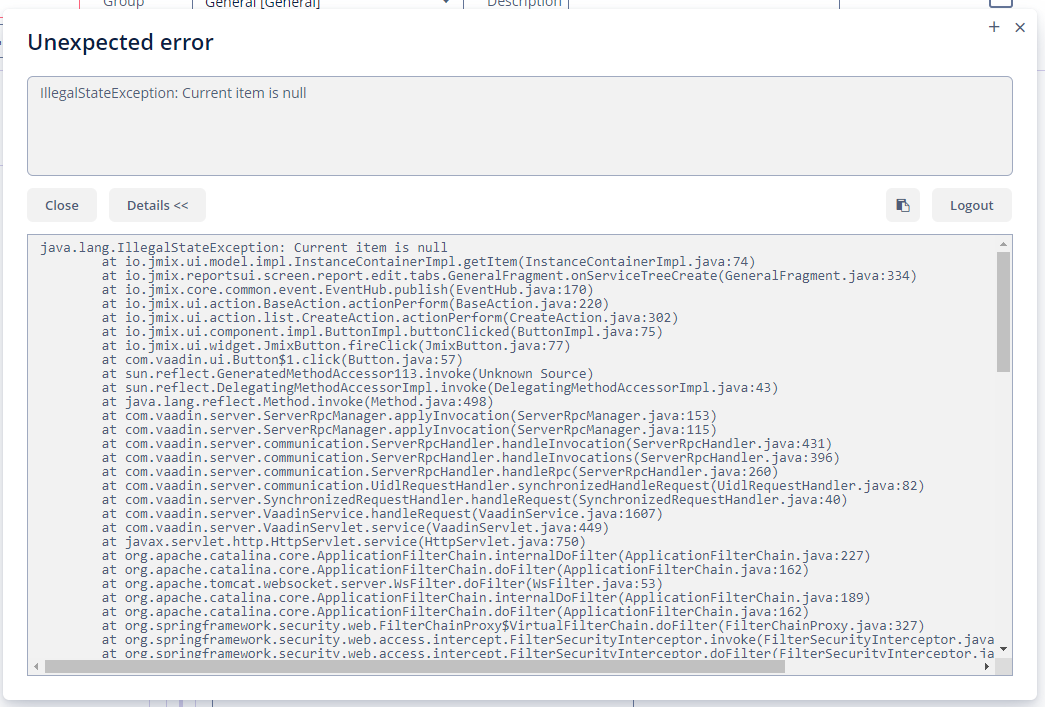Click the ServerRpcHandler.handleRpc stack line
Image resolution: width=1045 pixels, height=707 pixels.
440,472
